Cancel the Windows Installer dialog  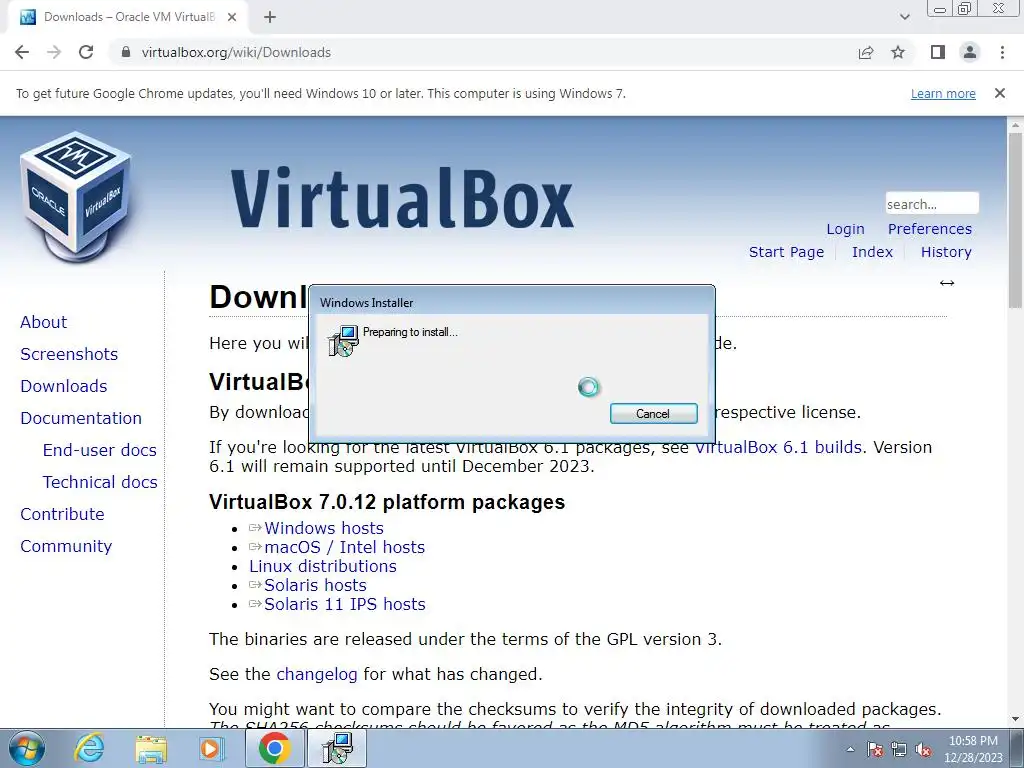tap(654, 413)
